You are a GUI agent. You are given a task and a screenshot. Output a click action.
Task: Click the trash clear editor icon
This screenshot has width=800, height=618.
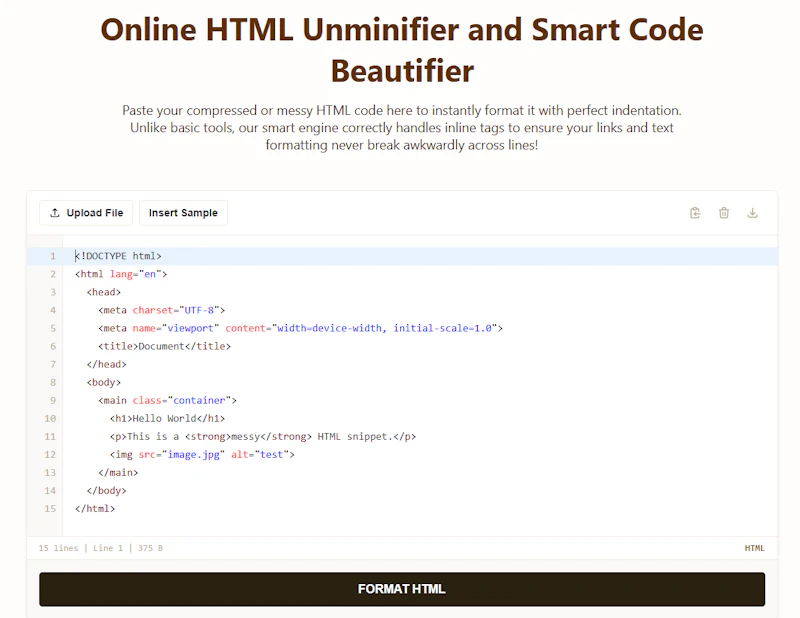(723, 213)
